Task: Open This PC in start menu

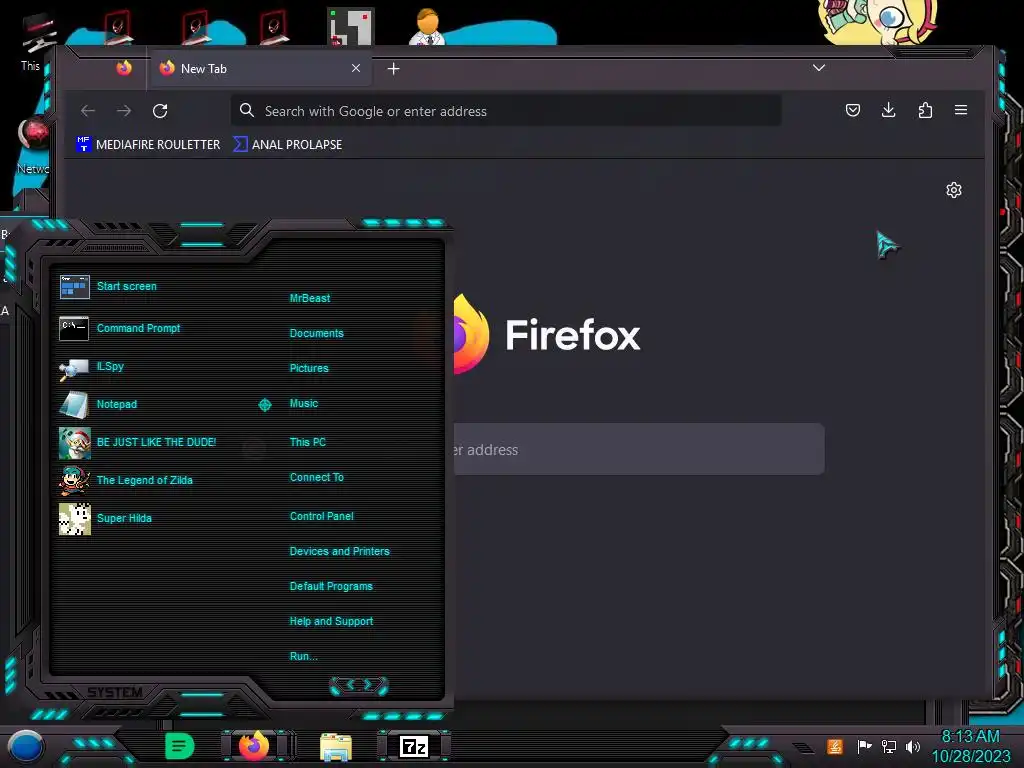Action: pos(308,442)
